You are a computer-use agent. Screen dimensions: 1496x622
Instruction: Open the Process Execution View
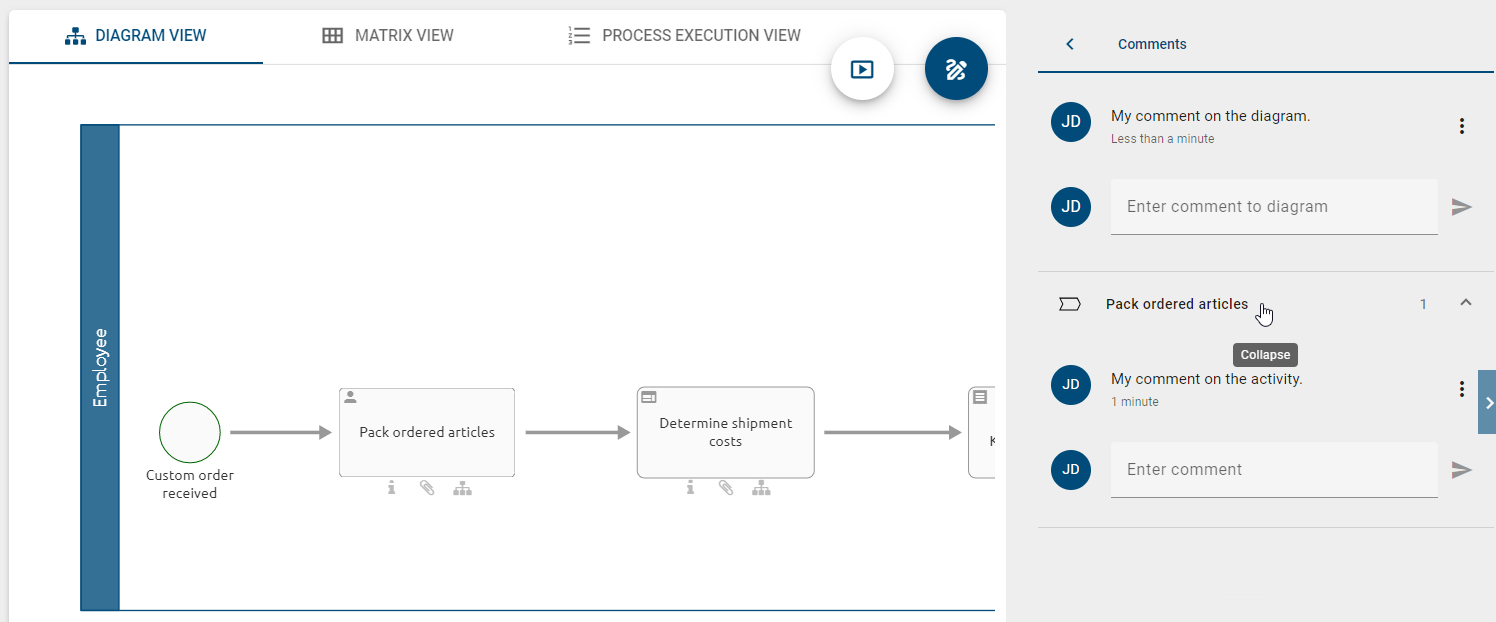(x=684, y=35)
